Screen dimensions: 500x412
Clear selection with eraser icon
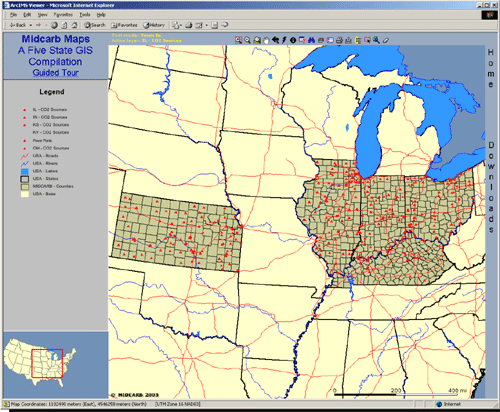click(x=386, y=40)
